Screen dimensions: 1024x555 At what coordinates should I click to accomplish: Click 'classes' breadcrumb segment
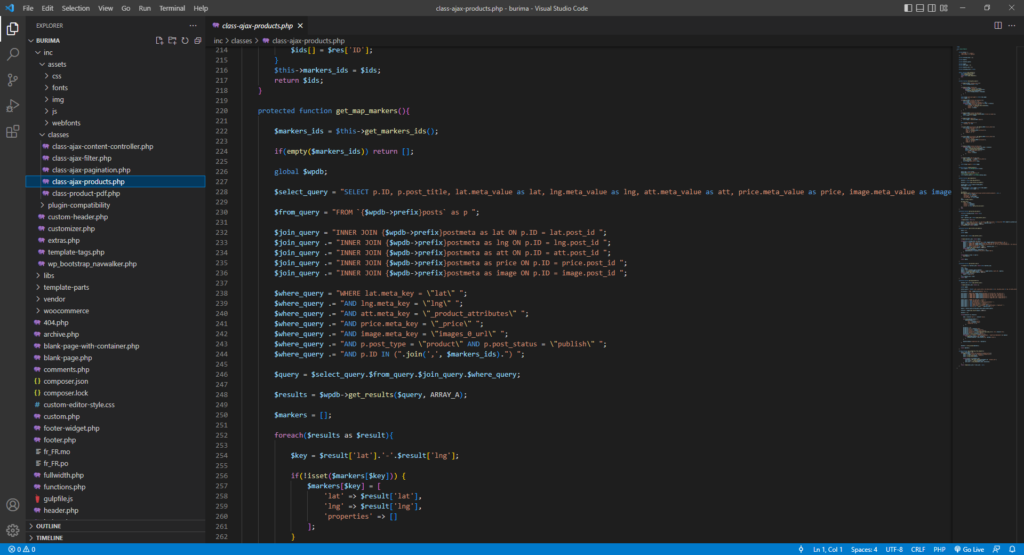point(241,40)
